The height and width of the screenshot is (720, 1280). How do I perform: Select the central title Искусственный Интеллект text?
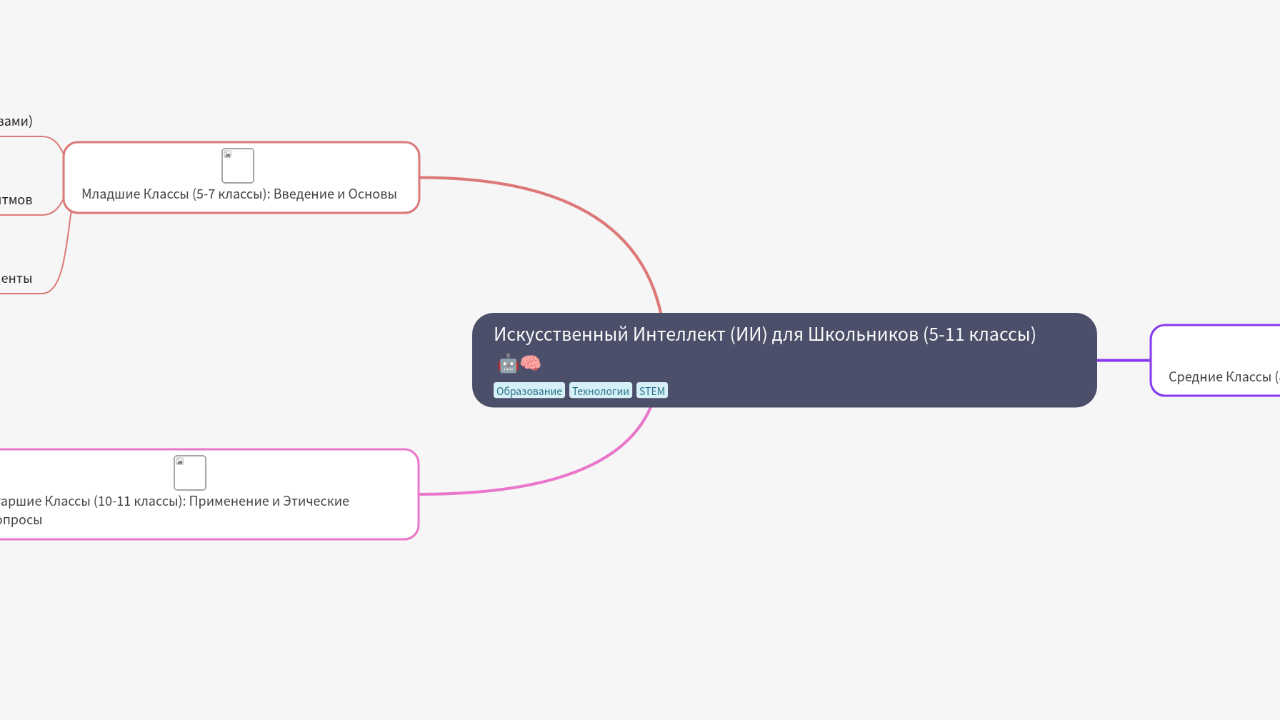click(764, 334)
